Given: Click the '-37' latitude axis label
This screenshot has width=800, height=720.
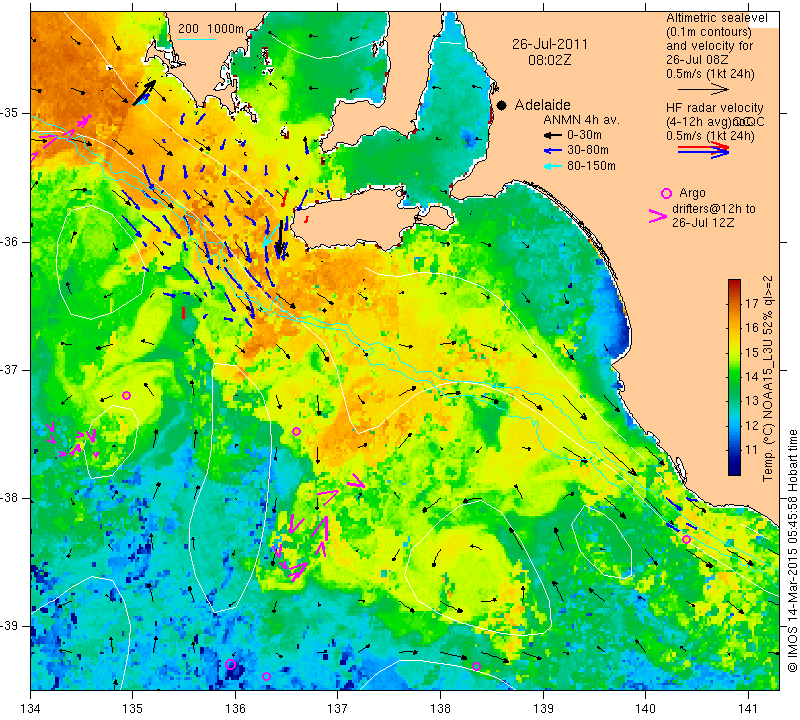Looking at the screenshot, I should point(9,369).
